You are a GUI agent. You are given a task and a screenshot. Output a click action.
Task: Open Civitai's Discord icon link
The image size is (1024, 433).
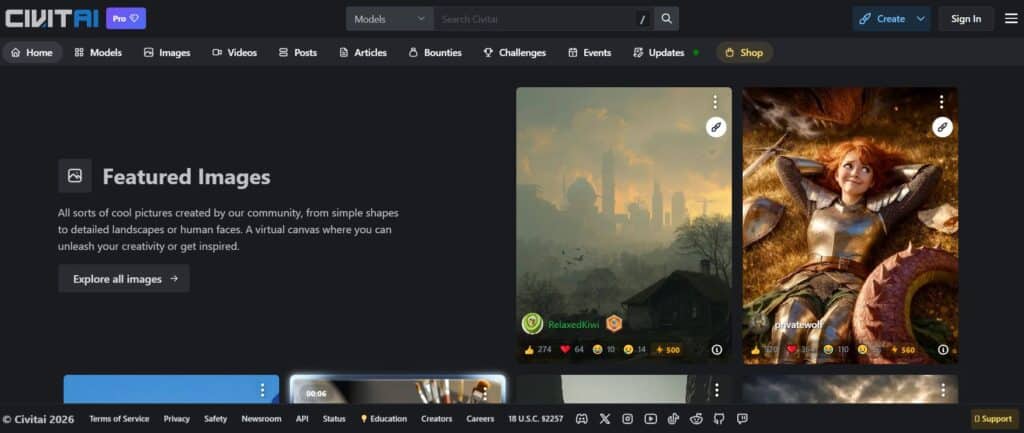[x=581, y=419]
